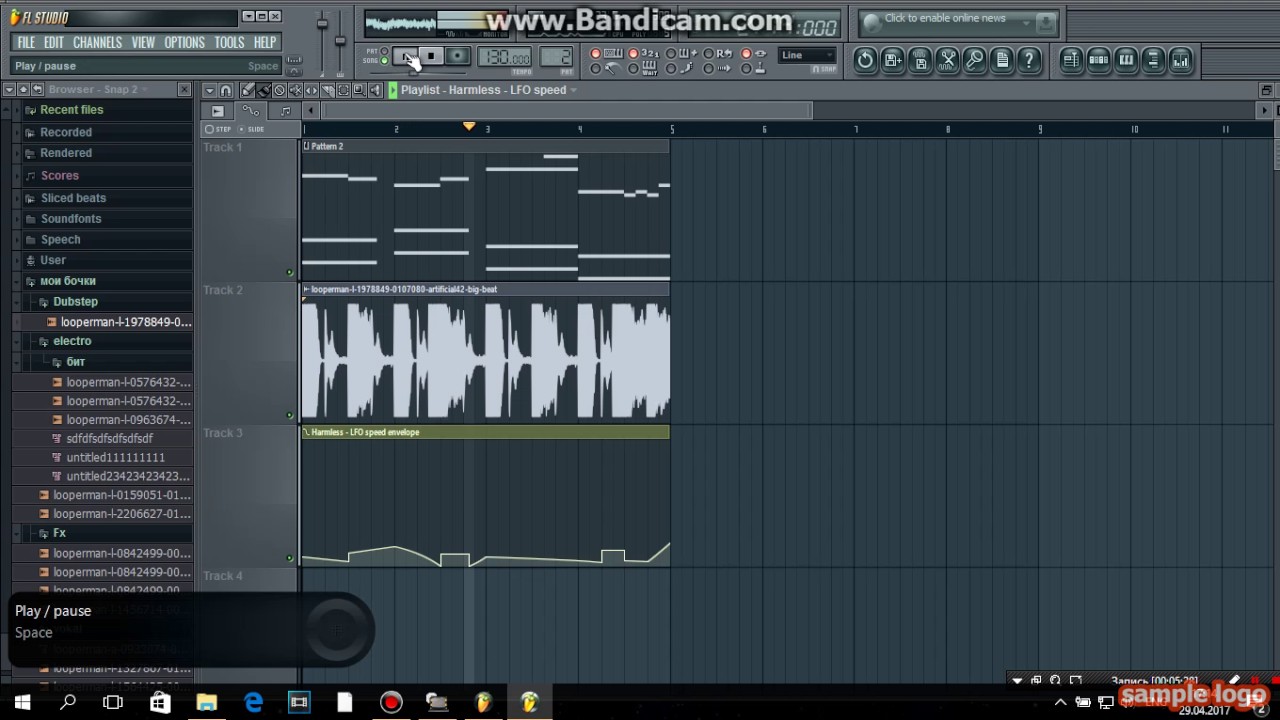Select the delete tool in playlist
Viewport: 1280px width, 720px height.
[x=279, y=90]
